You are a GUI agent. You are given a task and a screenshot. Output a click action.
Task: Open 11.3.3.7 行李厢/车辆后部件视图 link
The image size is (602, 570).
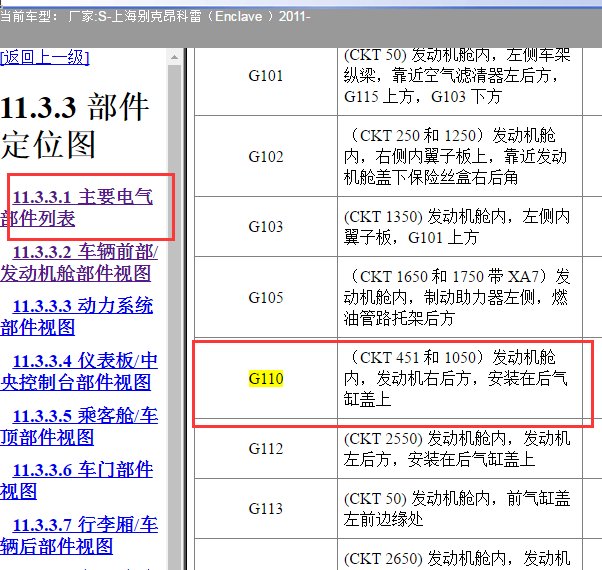point(79,535)
